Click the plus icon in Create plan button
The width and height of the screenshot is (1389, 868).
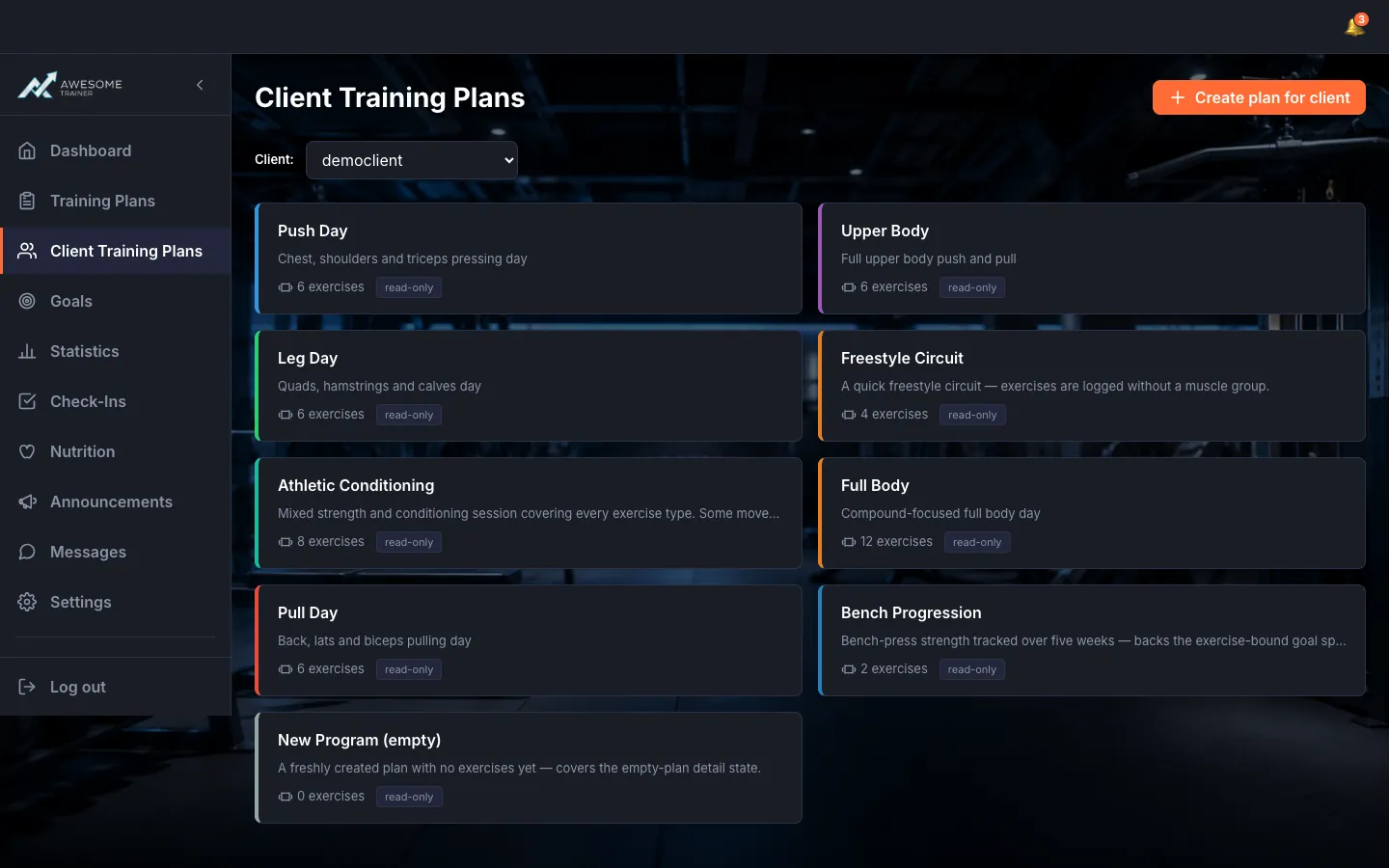[x=1178, y=97]
